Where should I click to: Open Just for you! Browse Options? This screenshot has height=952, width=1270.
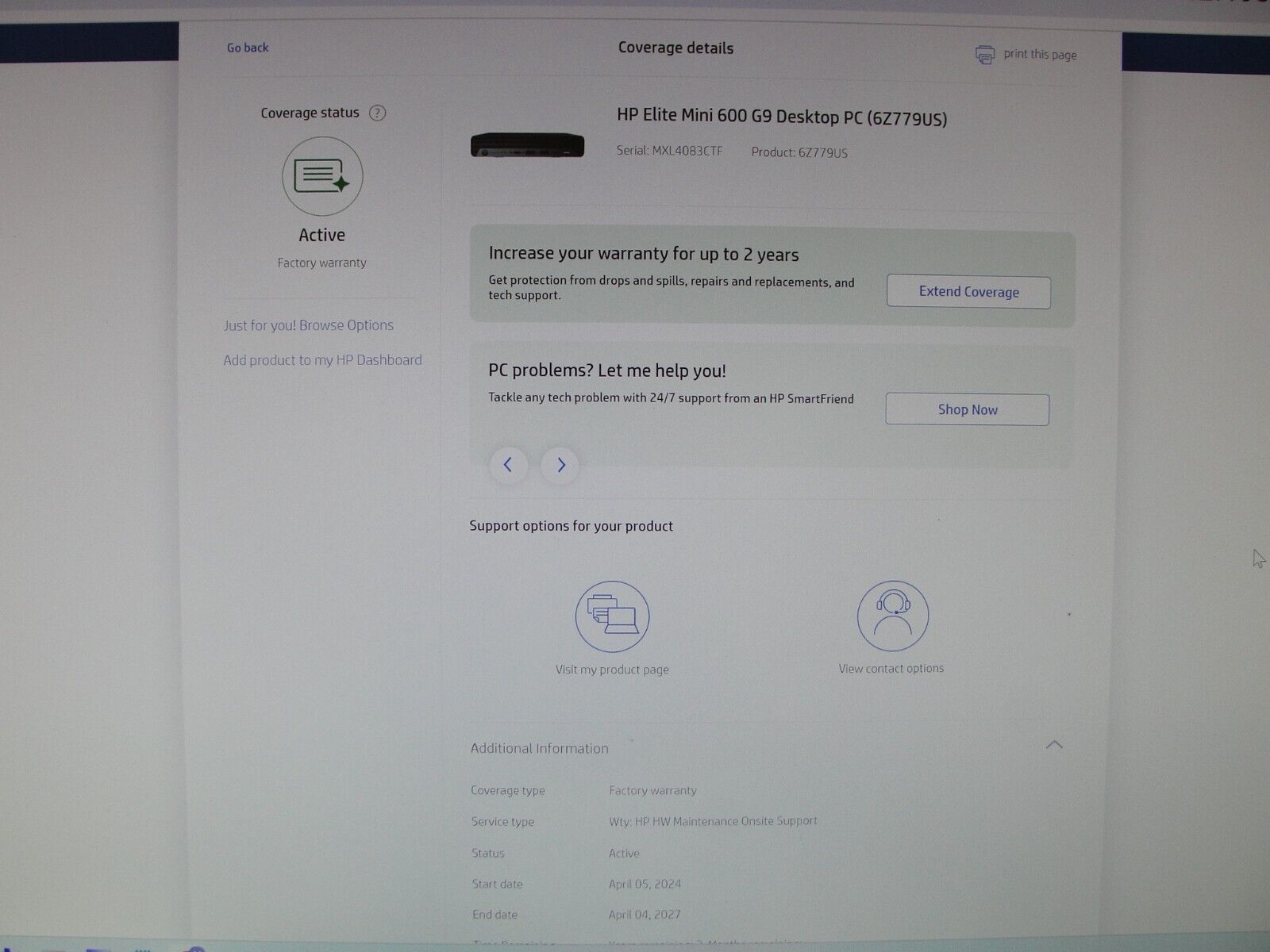(309, 325)
